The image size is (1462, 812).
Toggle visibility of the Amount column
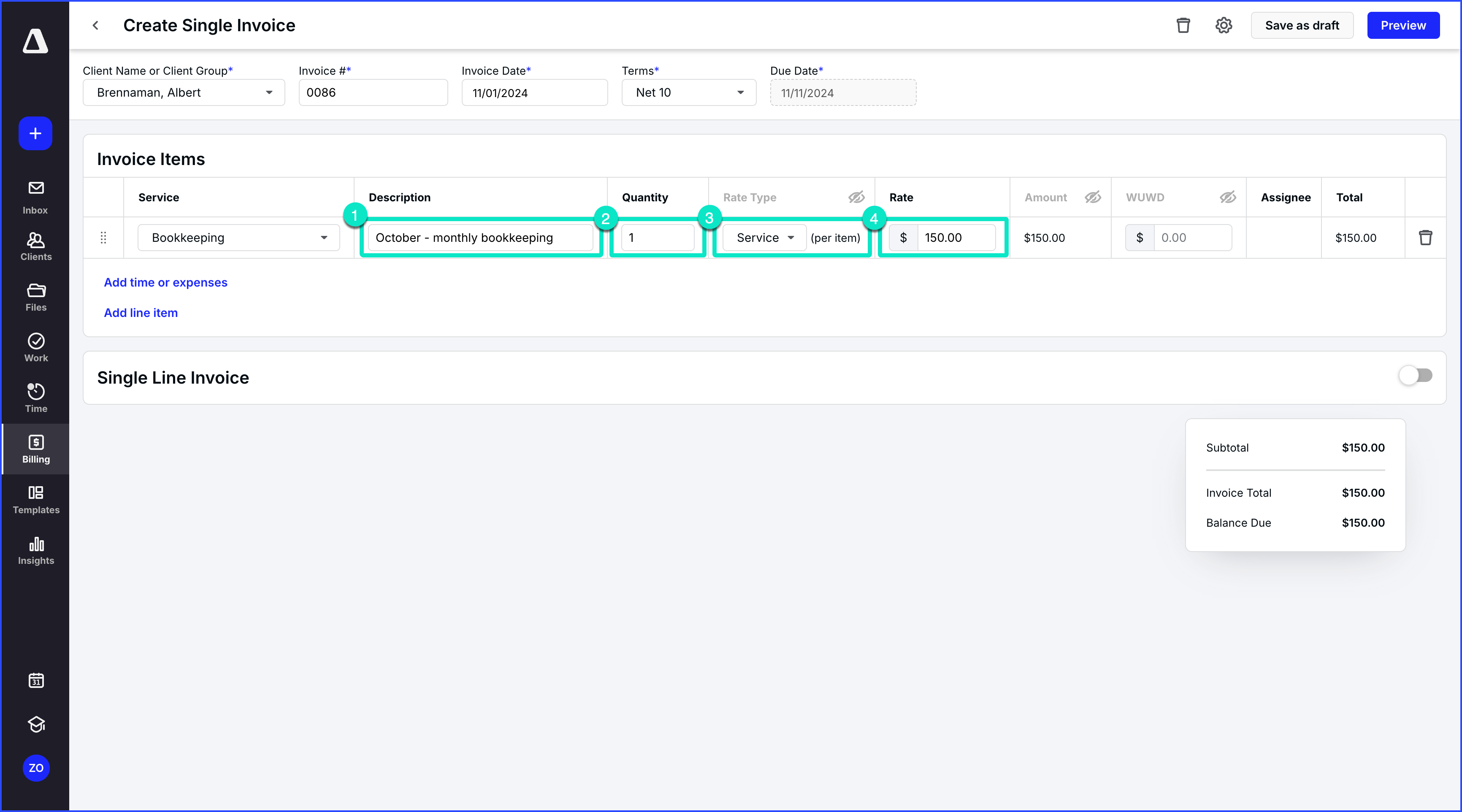(x=1093, y=197)
